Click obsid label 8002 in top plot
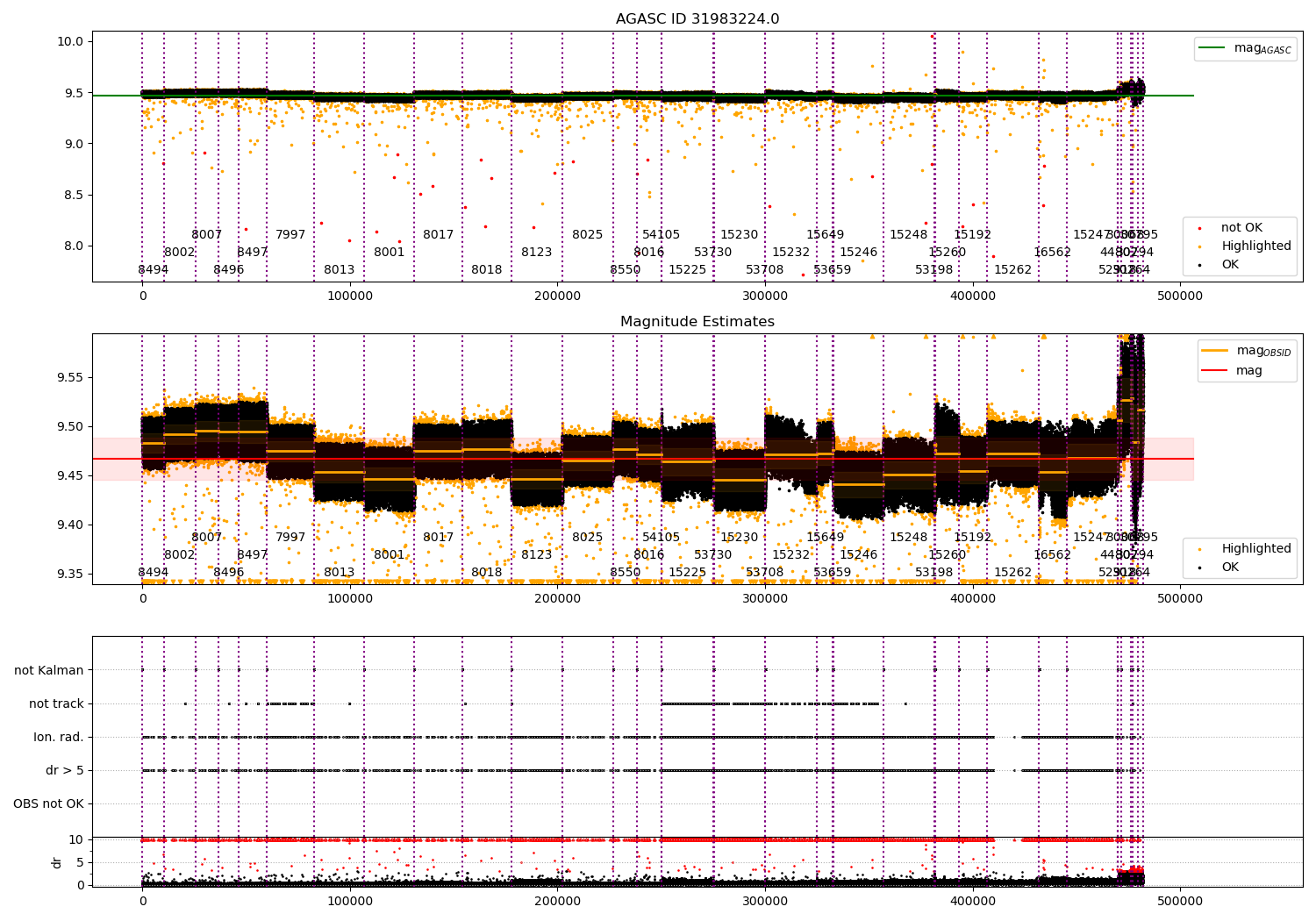This screenshot has height=921, width=1316. pos(179,253)
